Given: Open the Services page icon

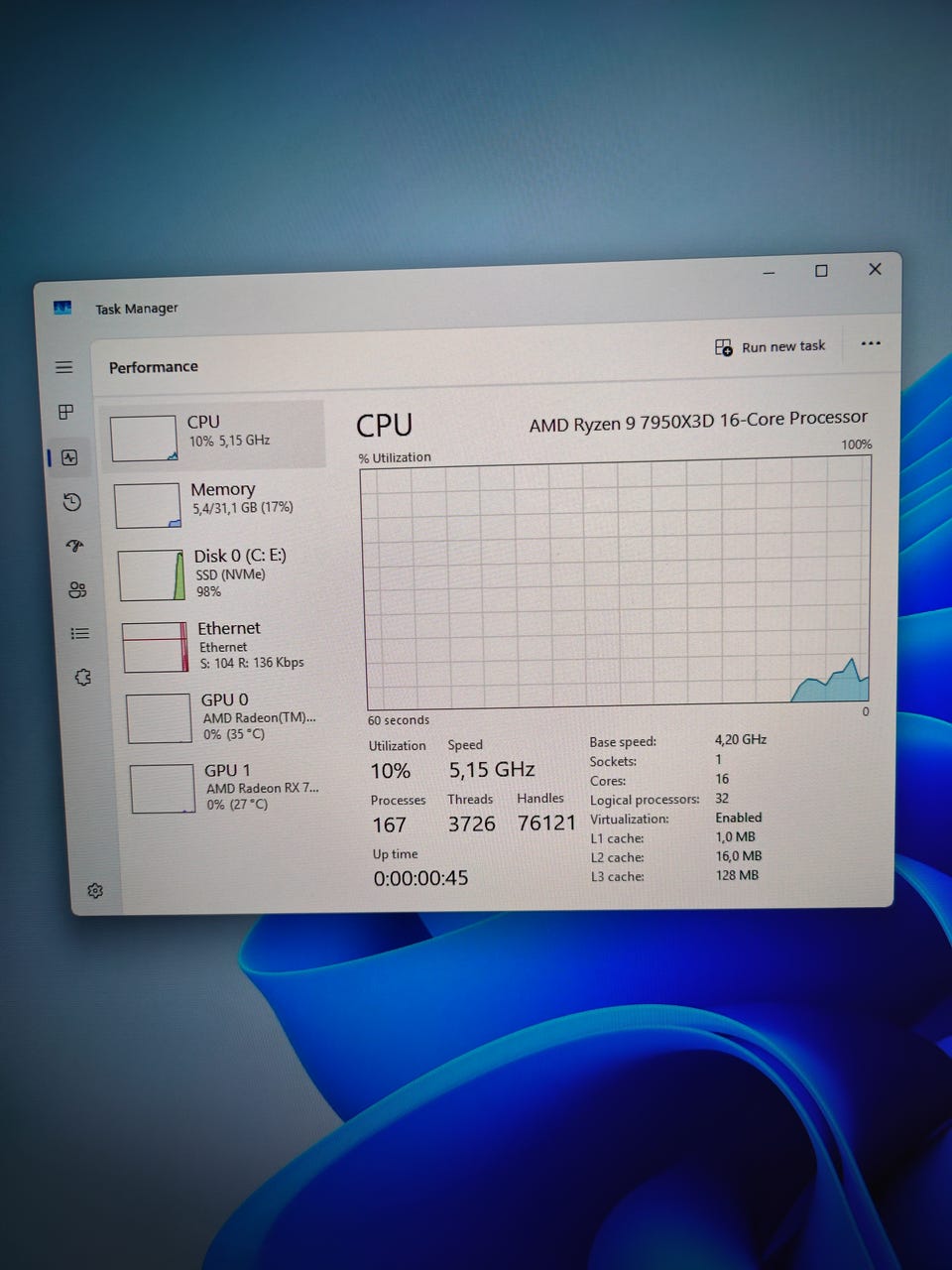Looking at the screenshot, I should point(83,678).
